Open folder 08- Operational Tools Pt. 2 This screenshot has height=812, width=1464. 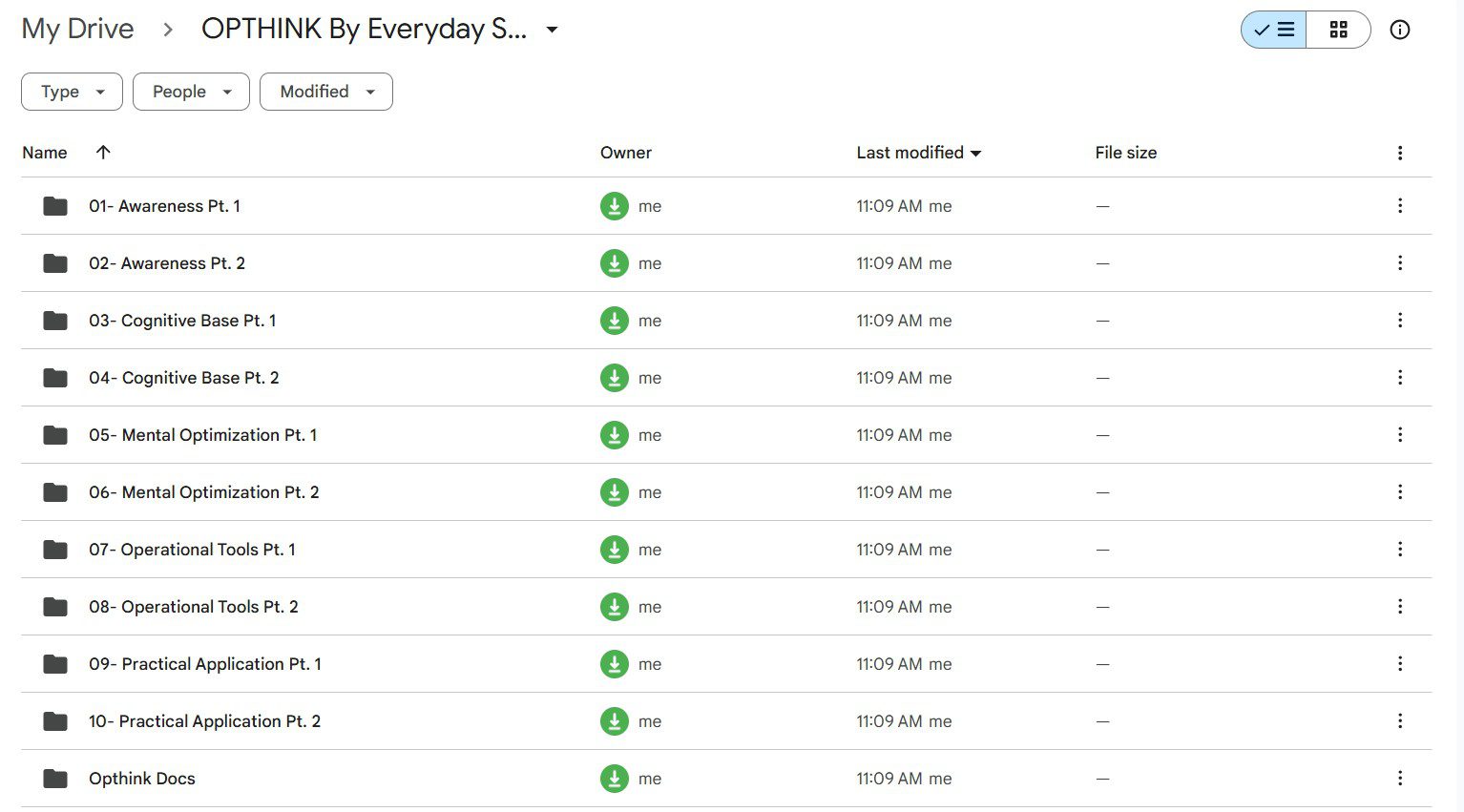point(194,607)
